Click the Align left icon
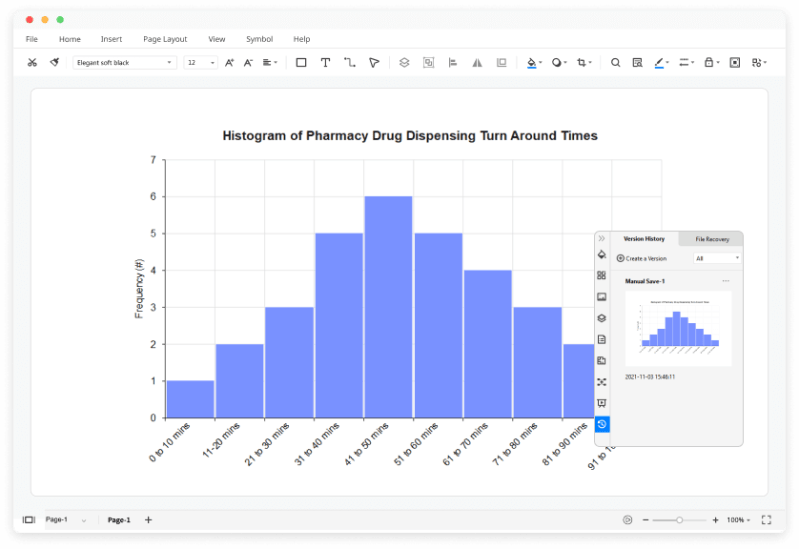799x549 pixels. [452, 62]
